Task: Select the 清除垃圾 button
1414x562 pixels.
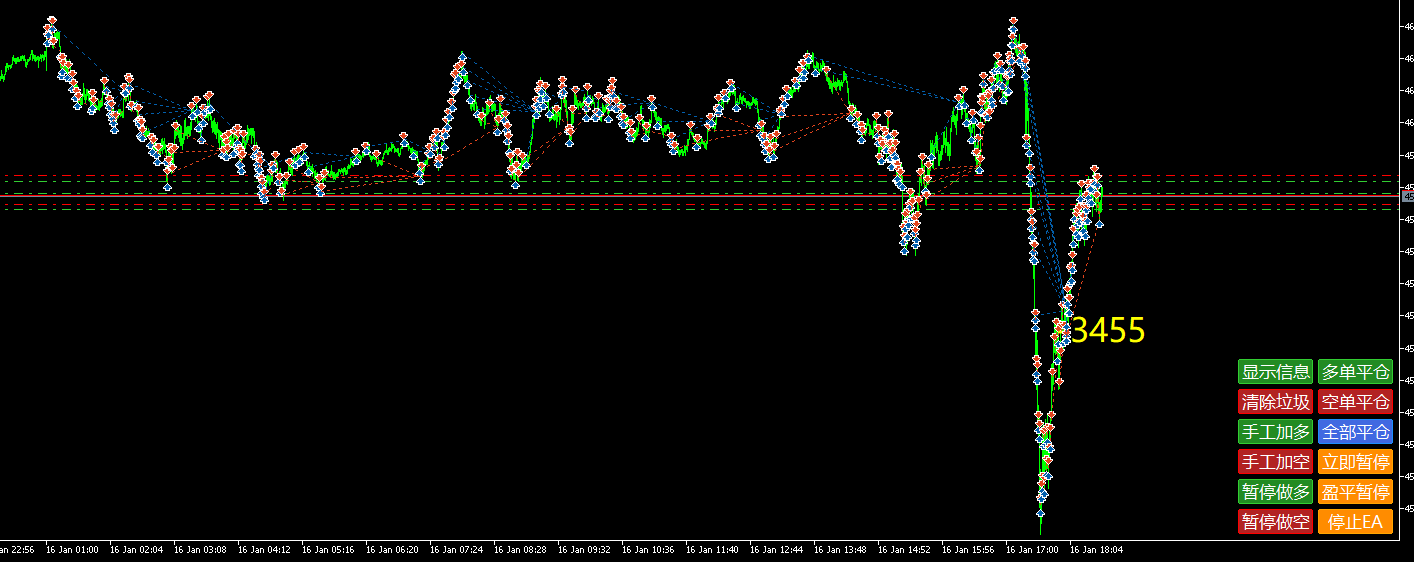Action: click(x=1275, y=402)
